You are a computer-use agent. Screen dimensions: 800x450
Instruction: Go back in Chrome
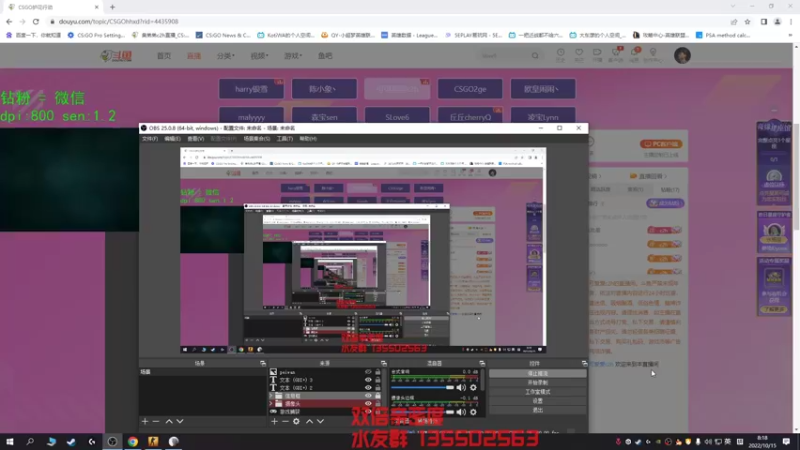[x=9, y=21]
